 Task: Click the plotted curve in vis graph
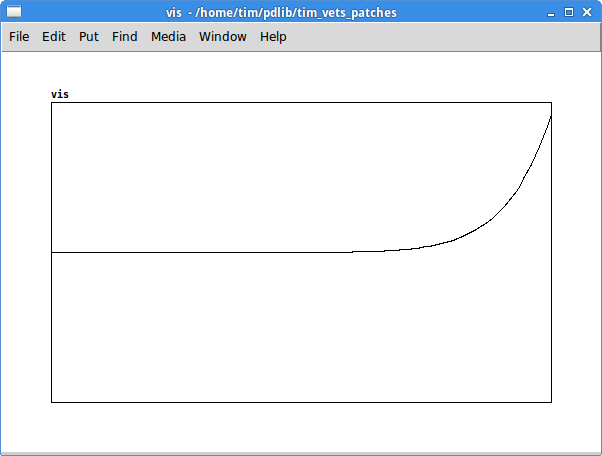pyautogui.click(x=491, y=219)
